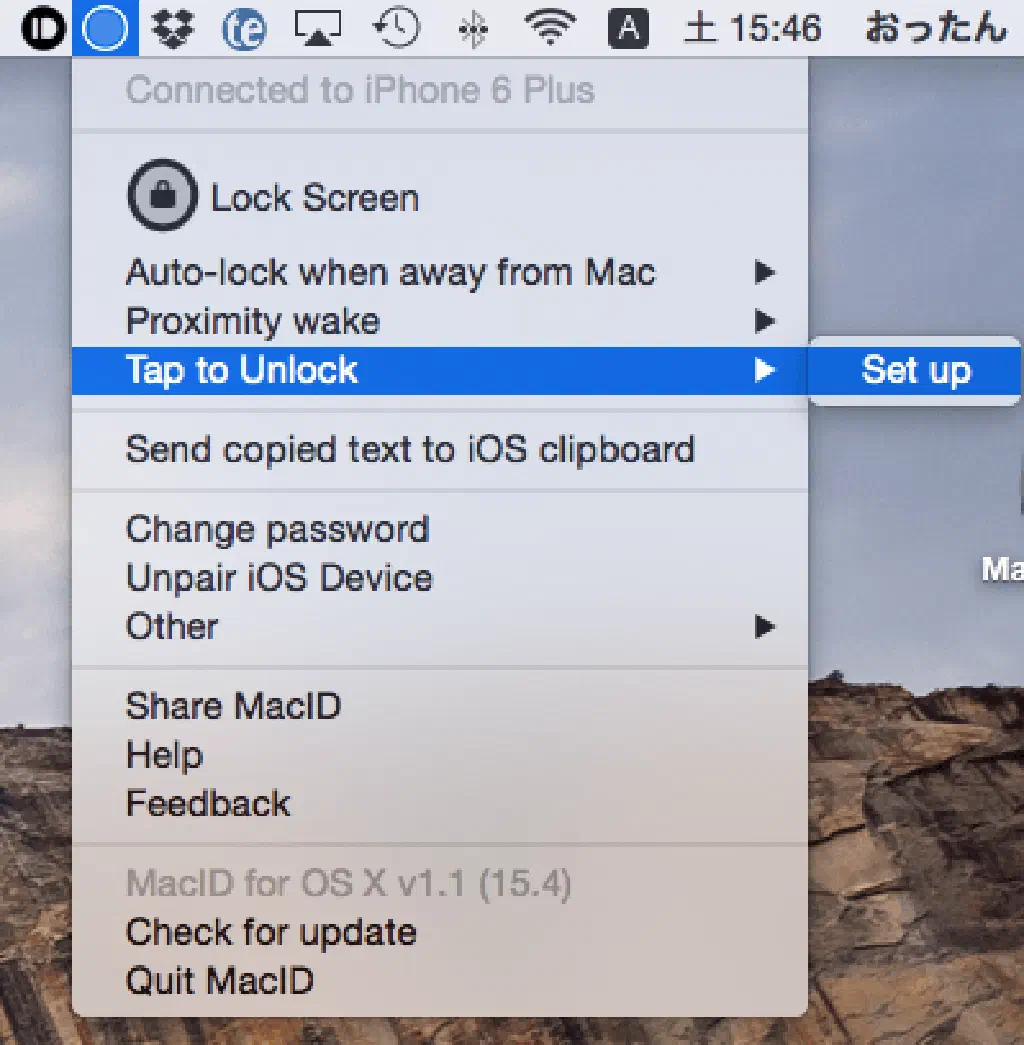Click Check for update

point(271,932)
